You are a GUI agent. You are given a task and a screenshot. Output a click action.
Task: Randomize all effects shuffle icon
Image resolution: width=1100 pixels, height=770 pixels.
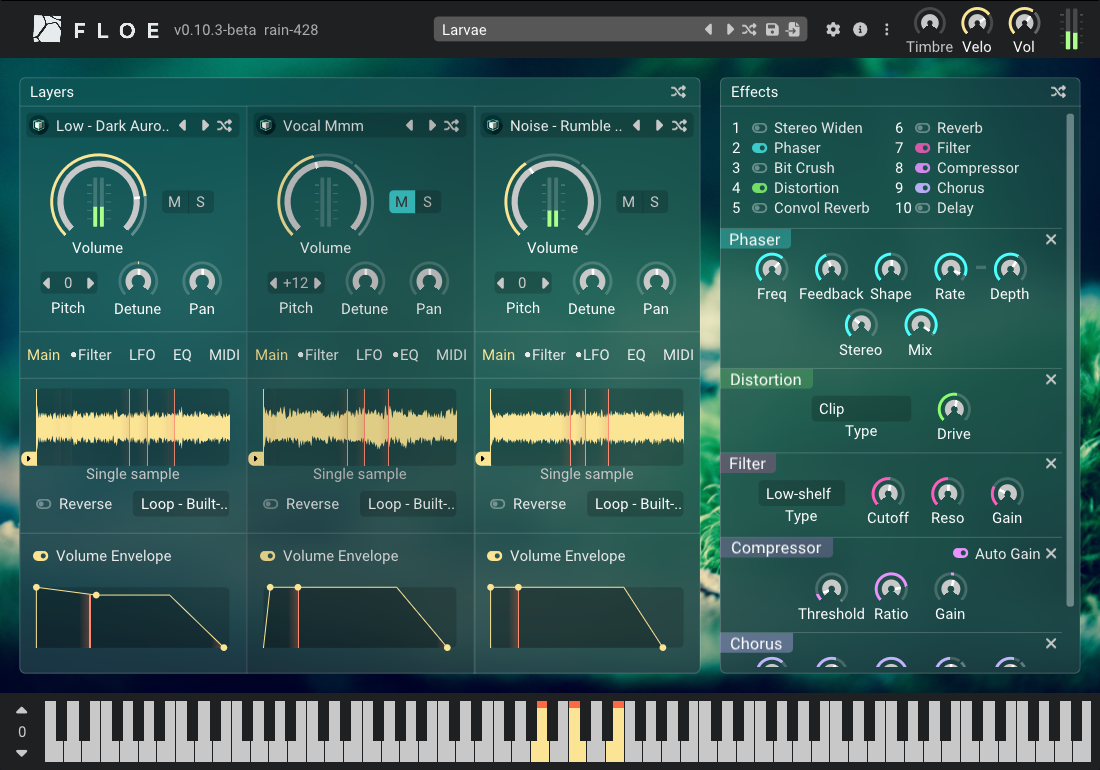1058,92
